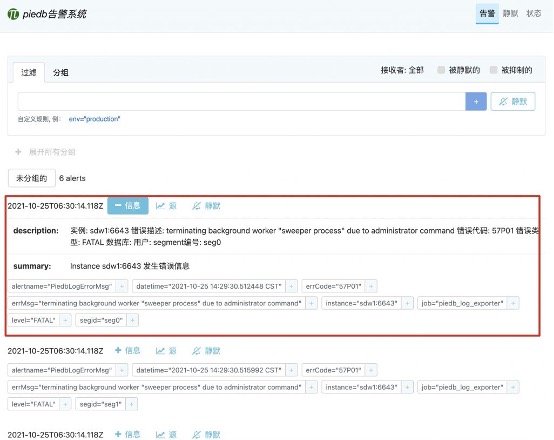
Task: Add errCode plus icon in seg0 alert
Action: pos(371,286)
